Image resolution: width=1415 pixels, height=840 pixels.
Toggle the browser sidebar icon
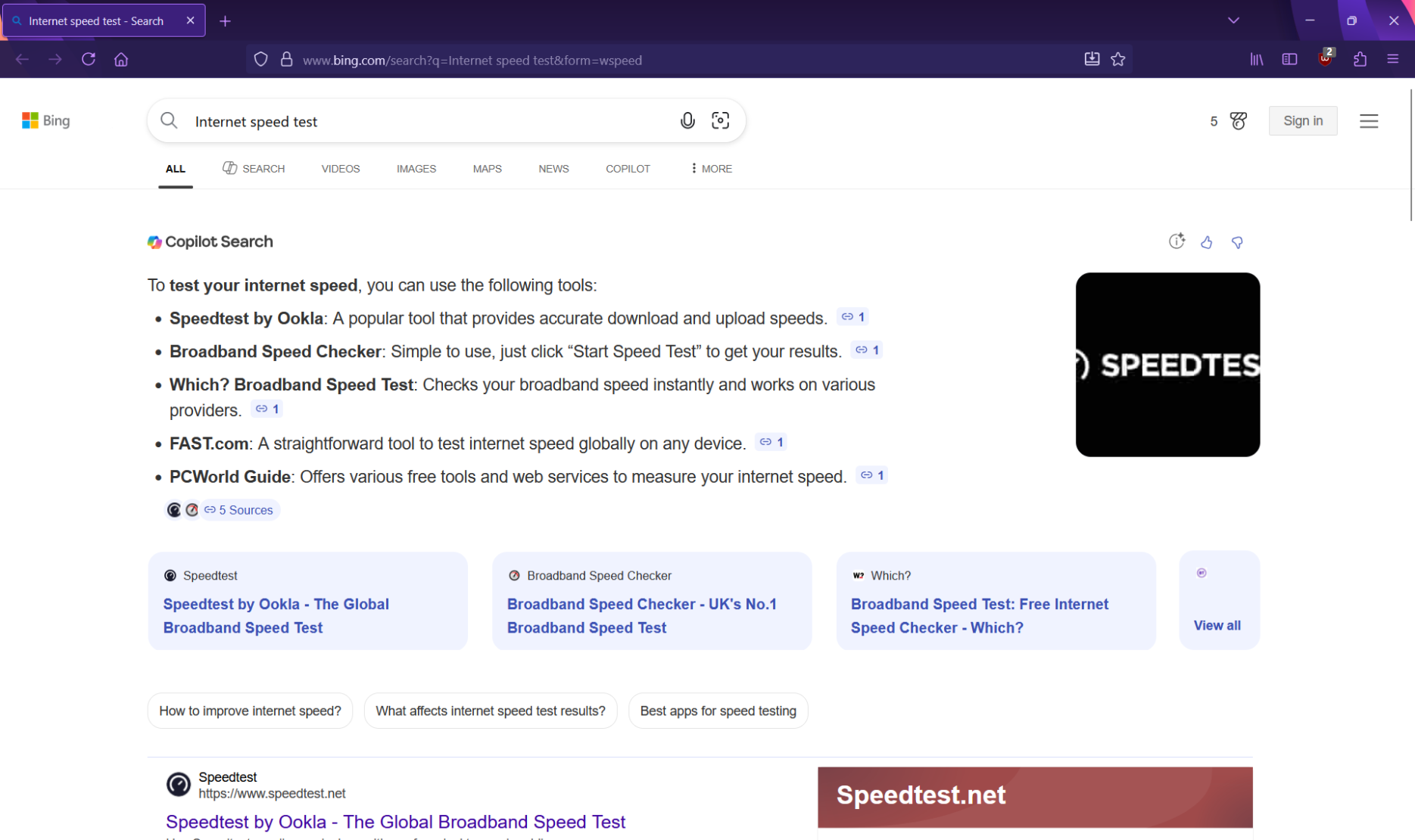tap(1289, 59)
